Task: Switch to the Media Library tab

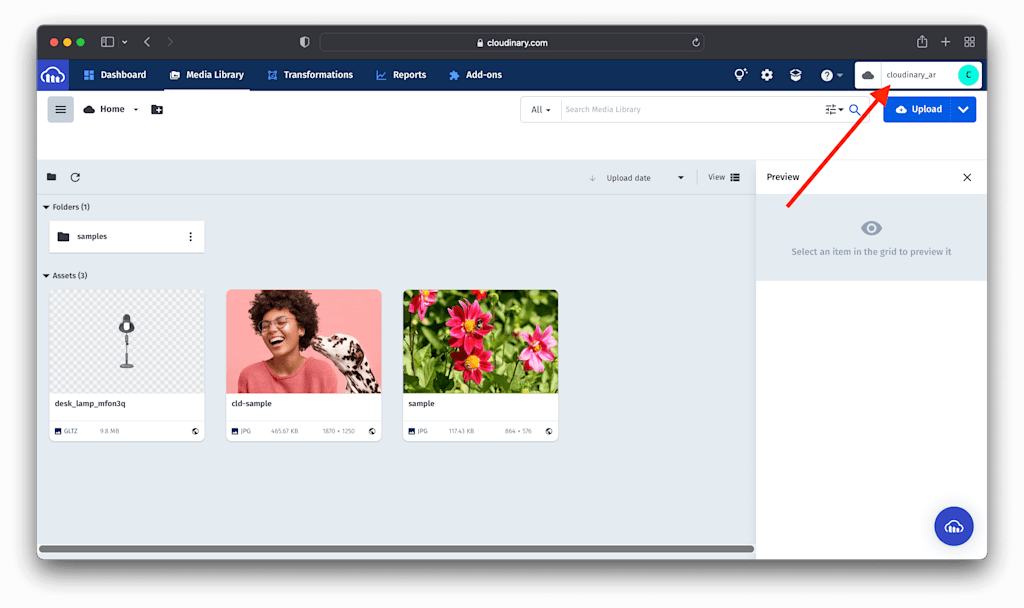Action: coord(206,75)
